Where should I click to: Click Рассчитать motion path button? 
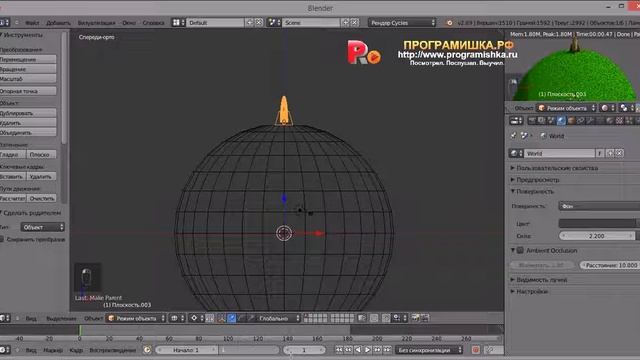pyautogui.click(x=13, y=198)
